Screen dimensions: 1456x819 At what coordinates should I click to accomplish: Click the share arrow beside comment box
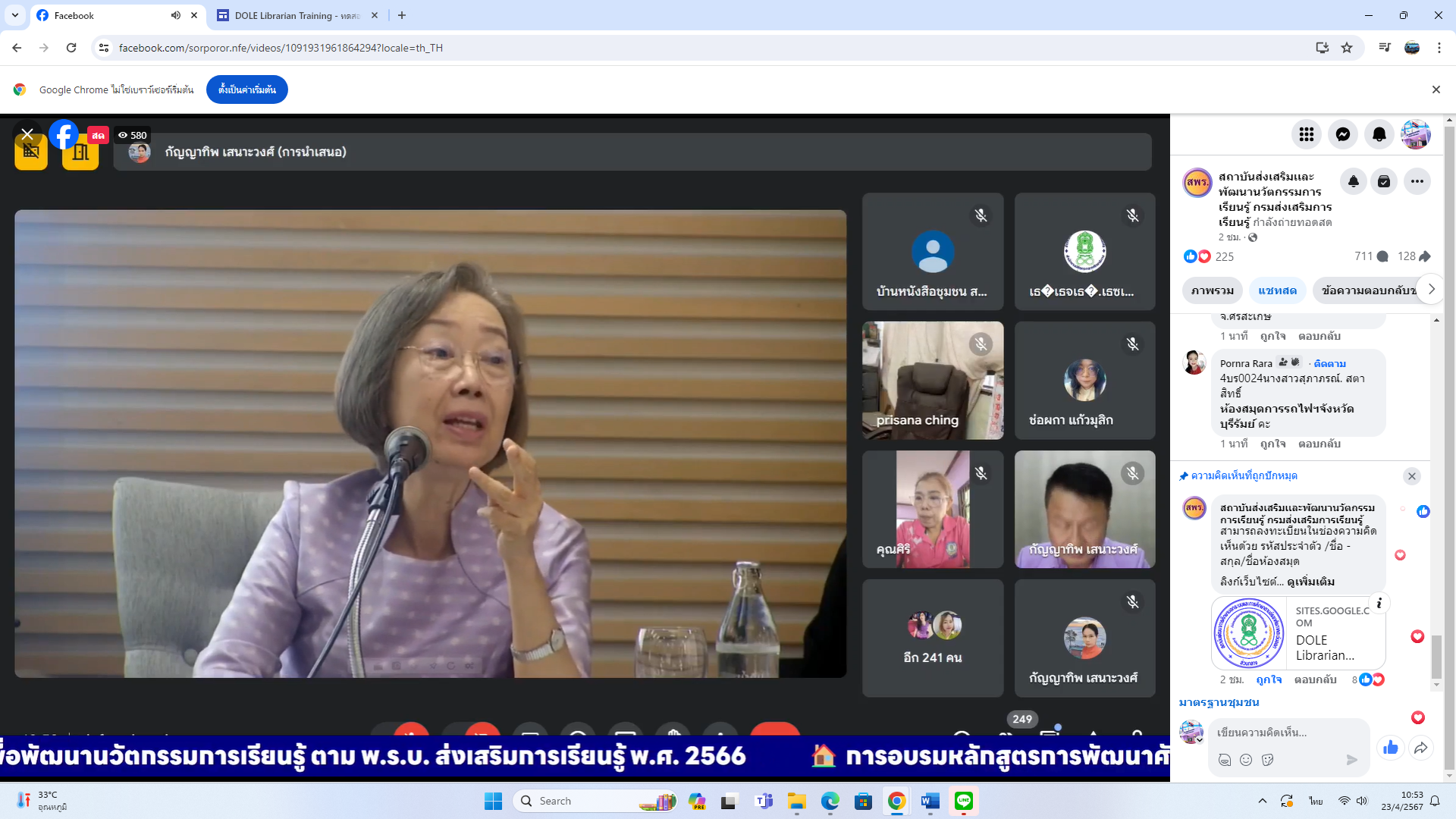coord(1420,748)
